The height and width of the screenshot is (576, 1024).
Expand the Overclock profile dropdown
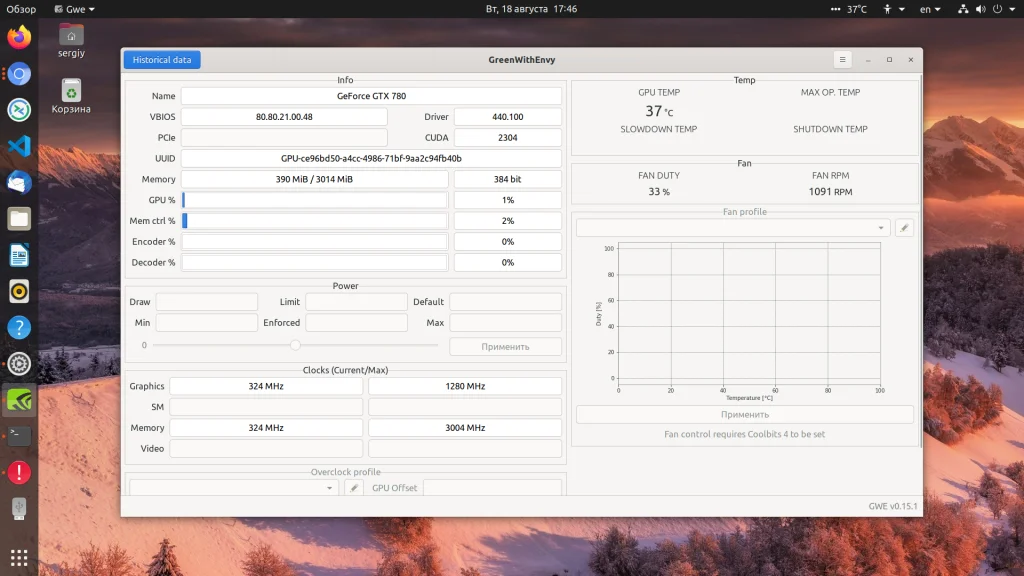coord(234,488)
